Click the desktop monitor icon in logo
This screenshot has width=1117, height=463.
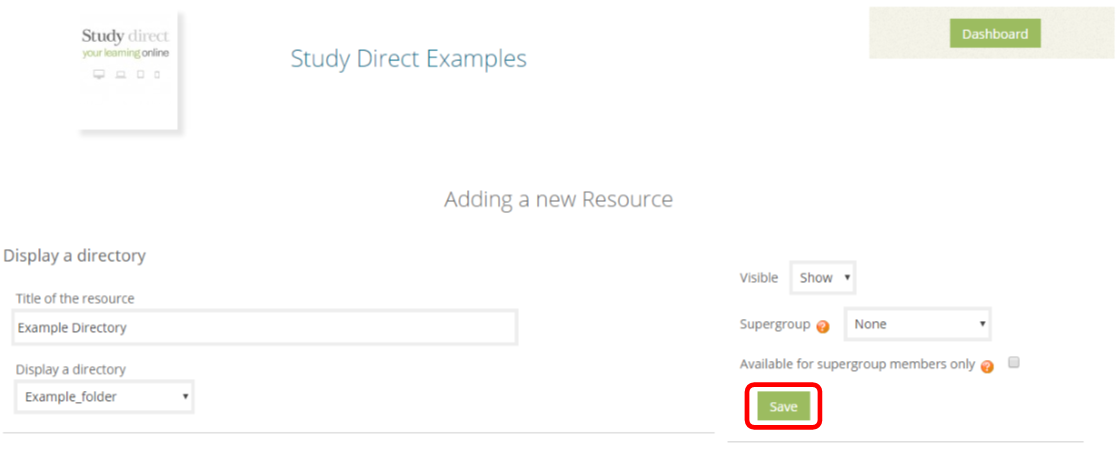coord(99,74)
